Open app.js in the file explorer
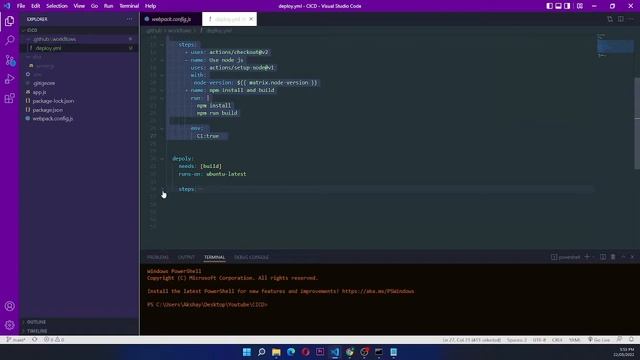The image size is (640, 360). point(79,92)
